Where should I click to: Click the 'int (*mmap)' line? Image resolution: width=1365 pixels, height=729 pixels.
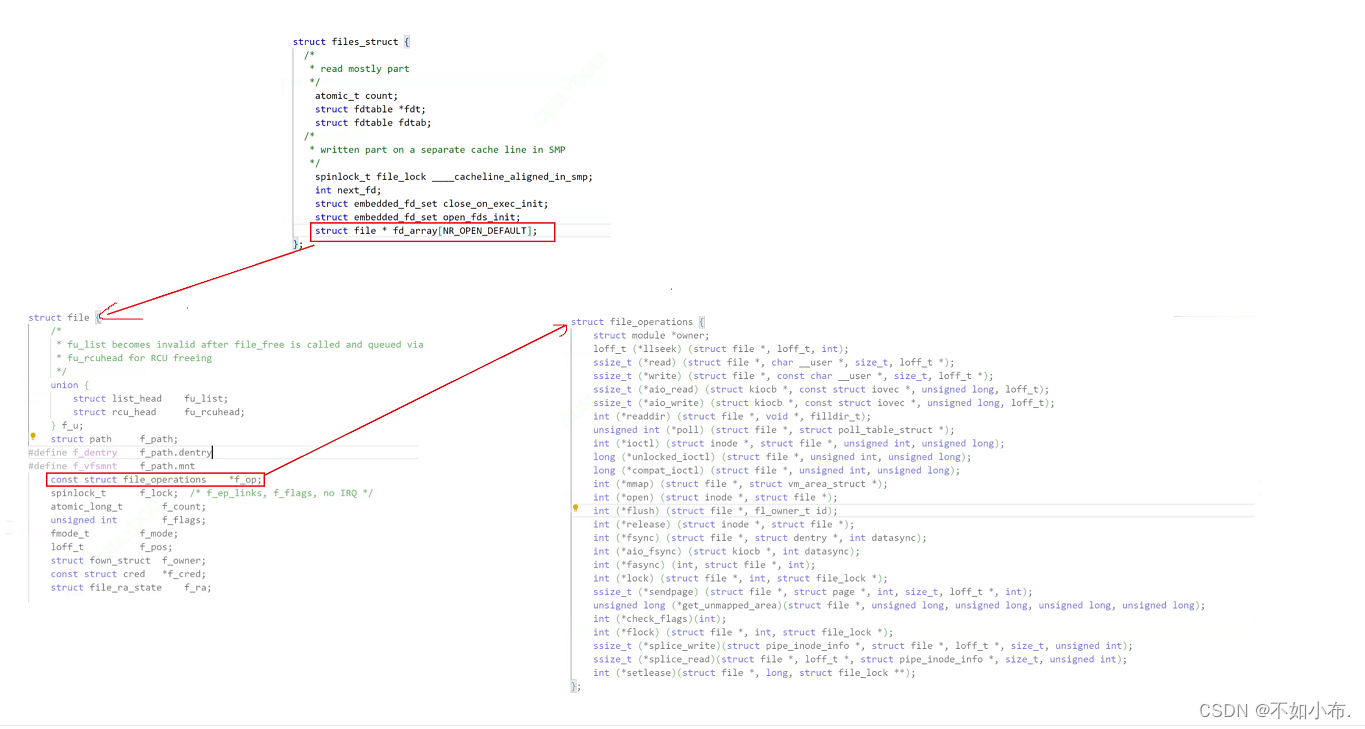click(x=740, y=484)
